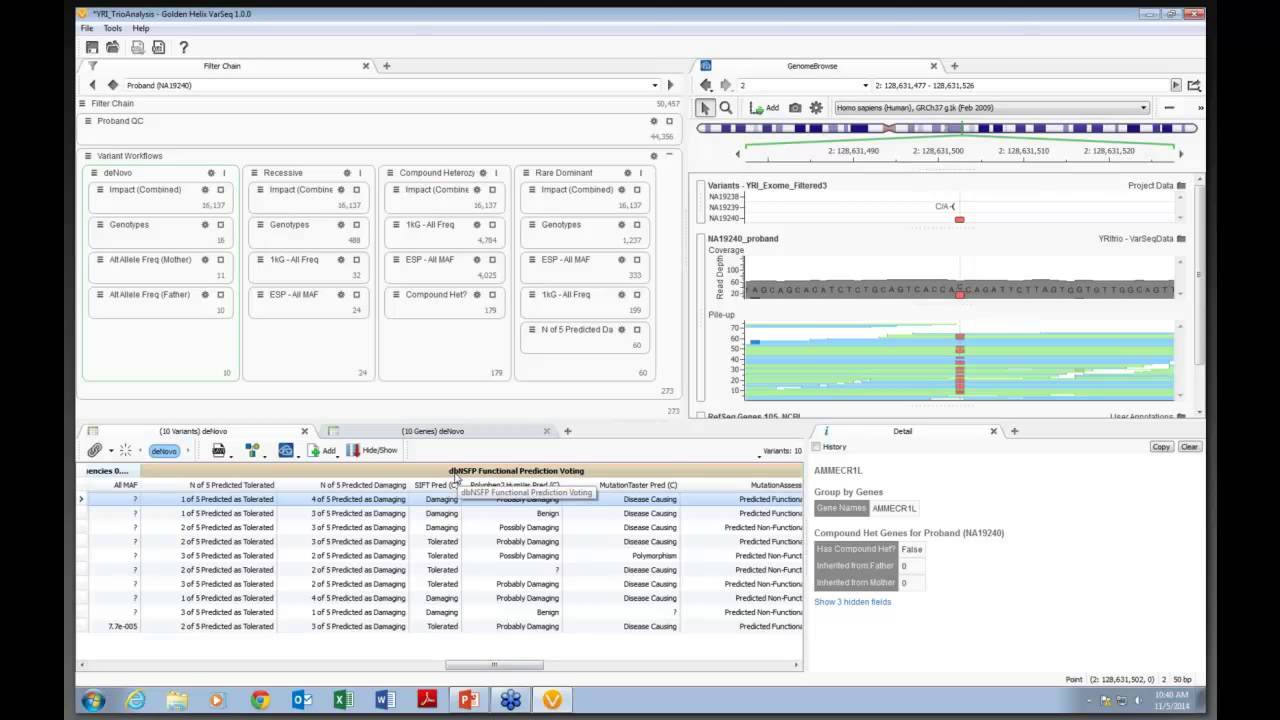Open GenomeBrowse settings gear
This screenshot has height=720, width=1280.
pyautogui.click(x=816, y=108)
